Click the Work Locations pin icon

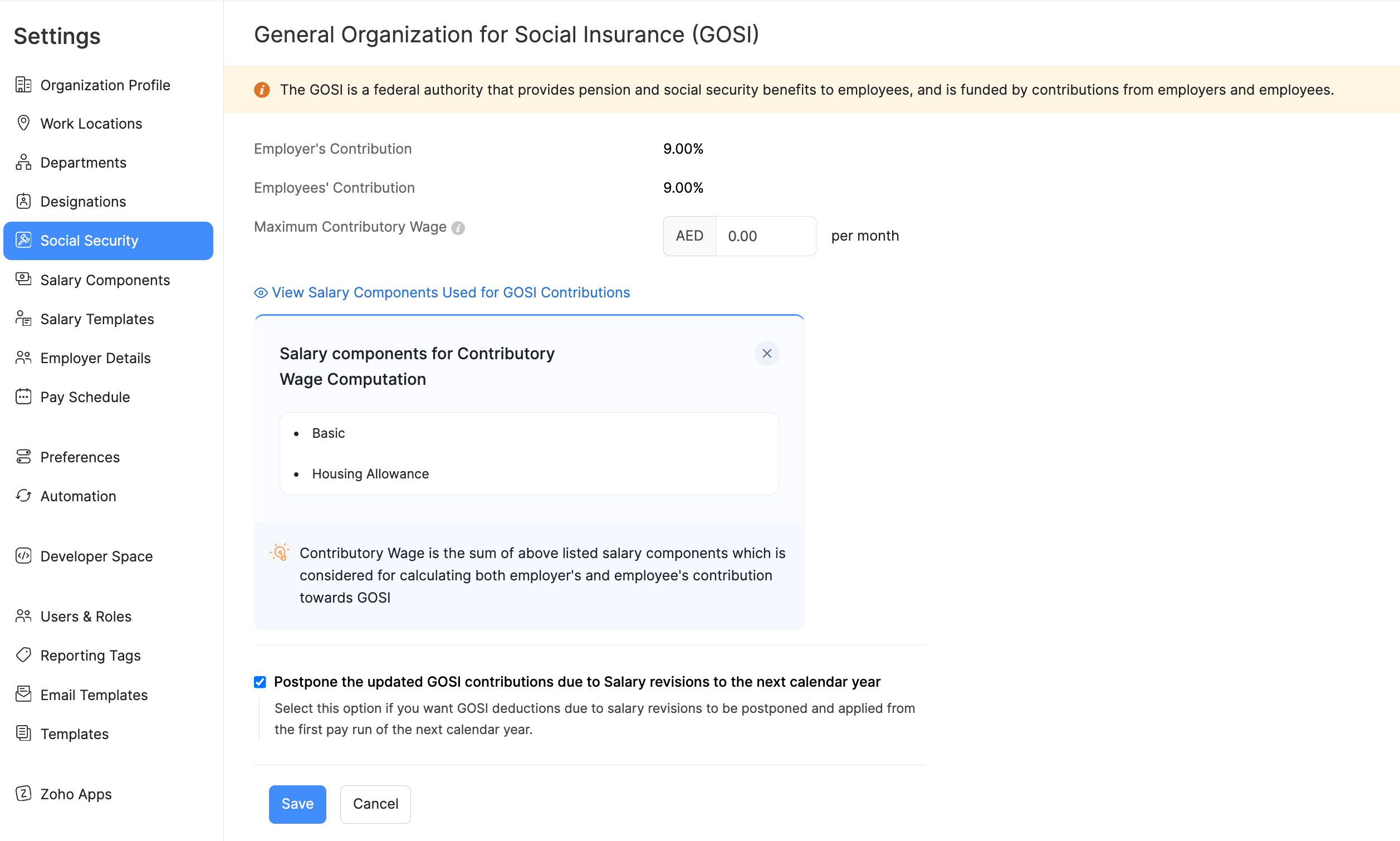(23, 123)
